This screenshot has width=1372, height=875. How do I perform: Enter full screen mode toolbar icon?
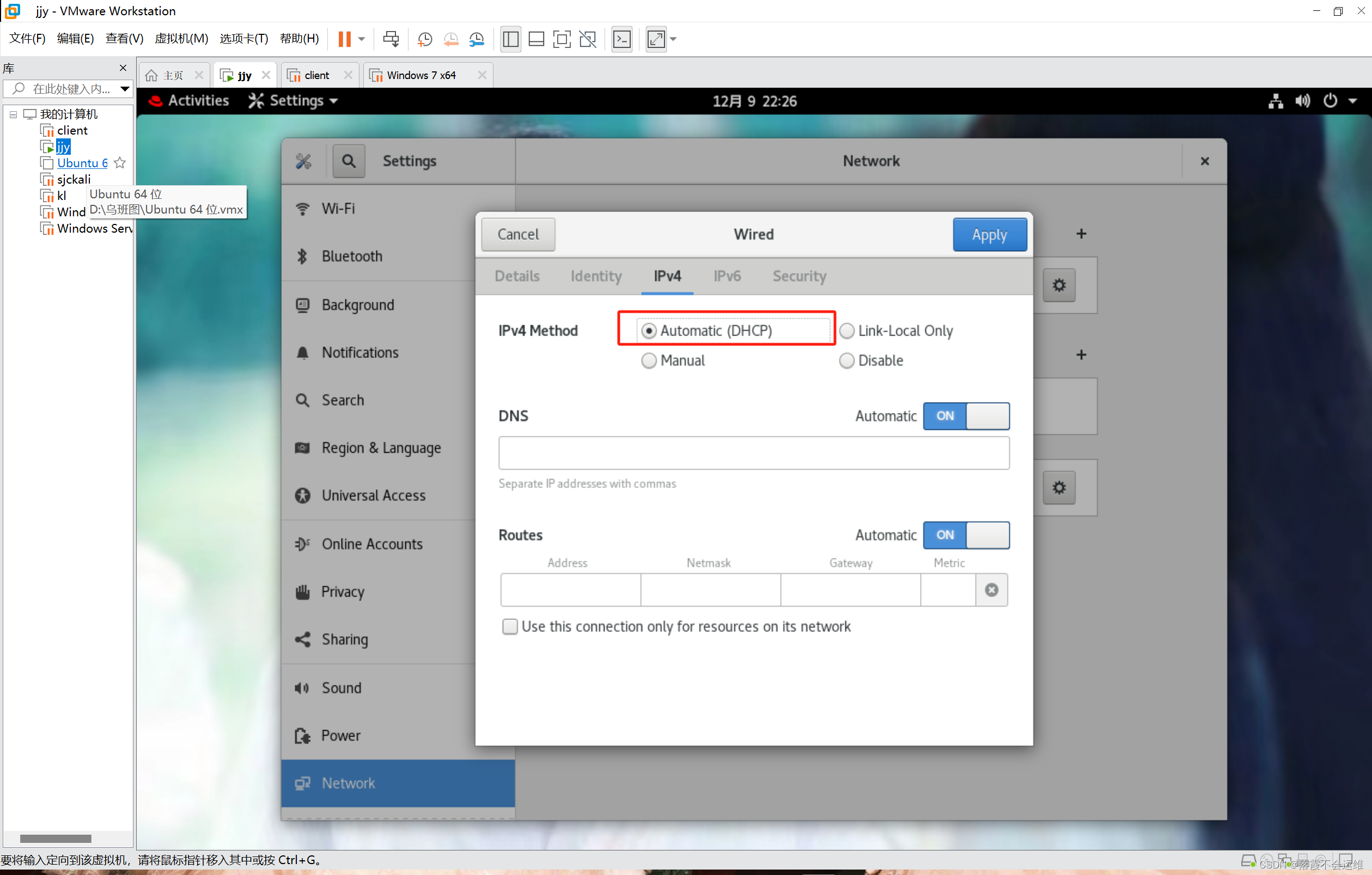[562, 39]
